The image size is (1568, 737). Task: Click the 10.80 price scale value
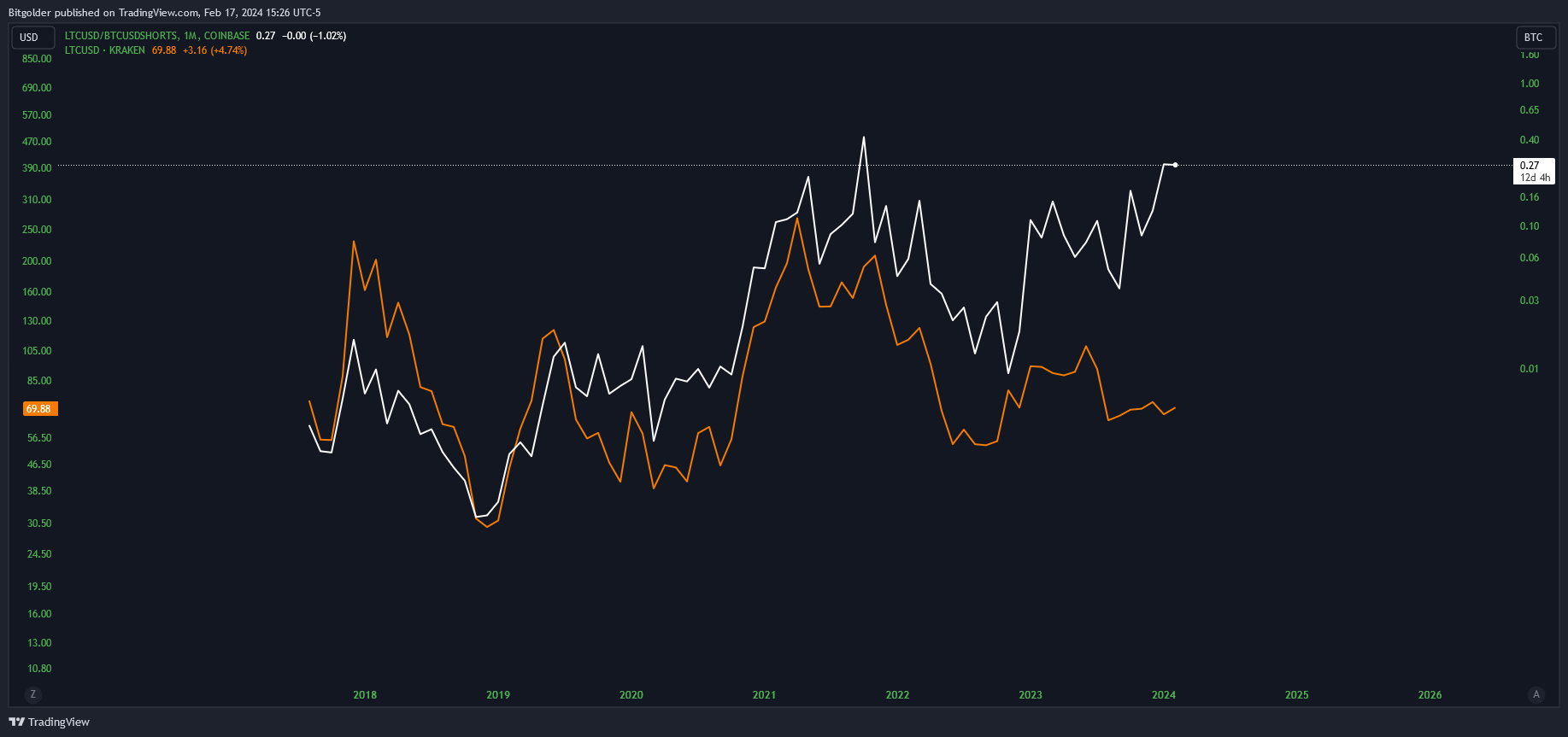pos(39,669)
